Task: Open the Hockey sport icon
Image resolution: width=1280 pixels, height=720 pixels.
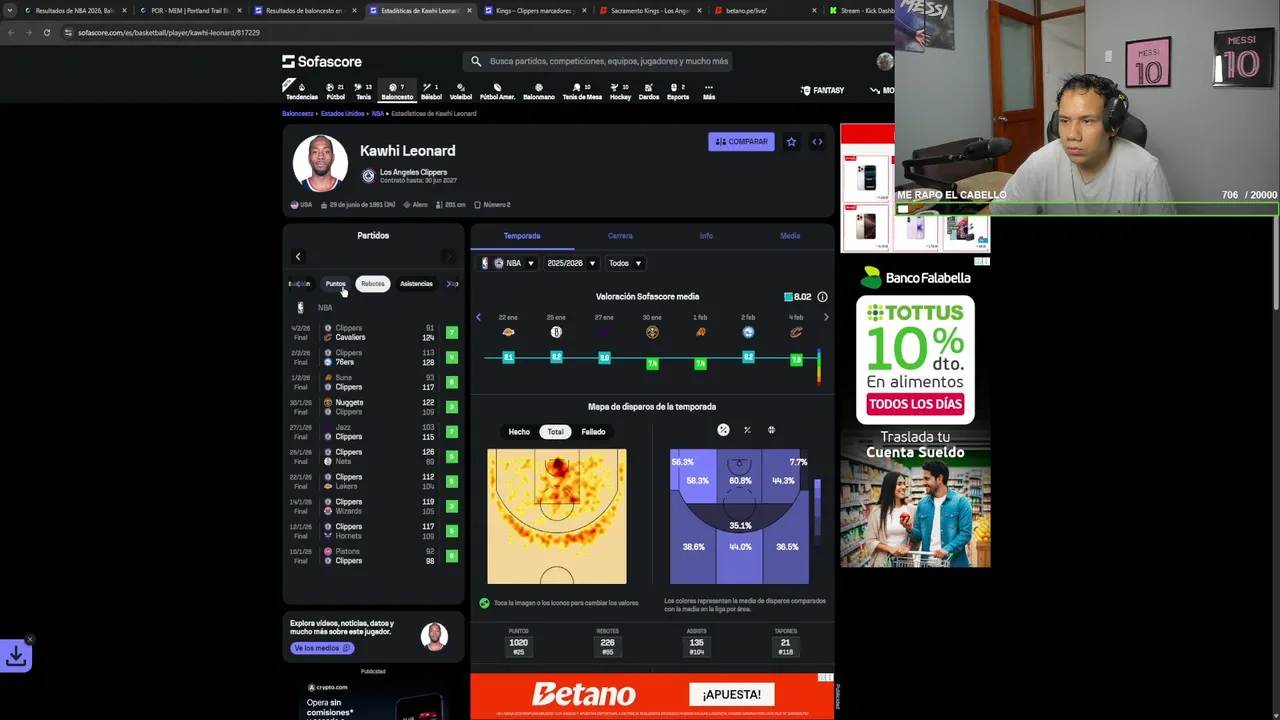Action: pos(620,91)
